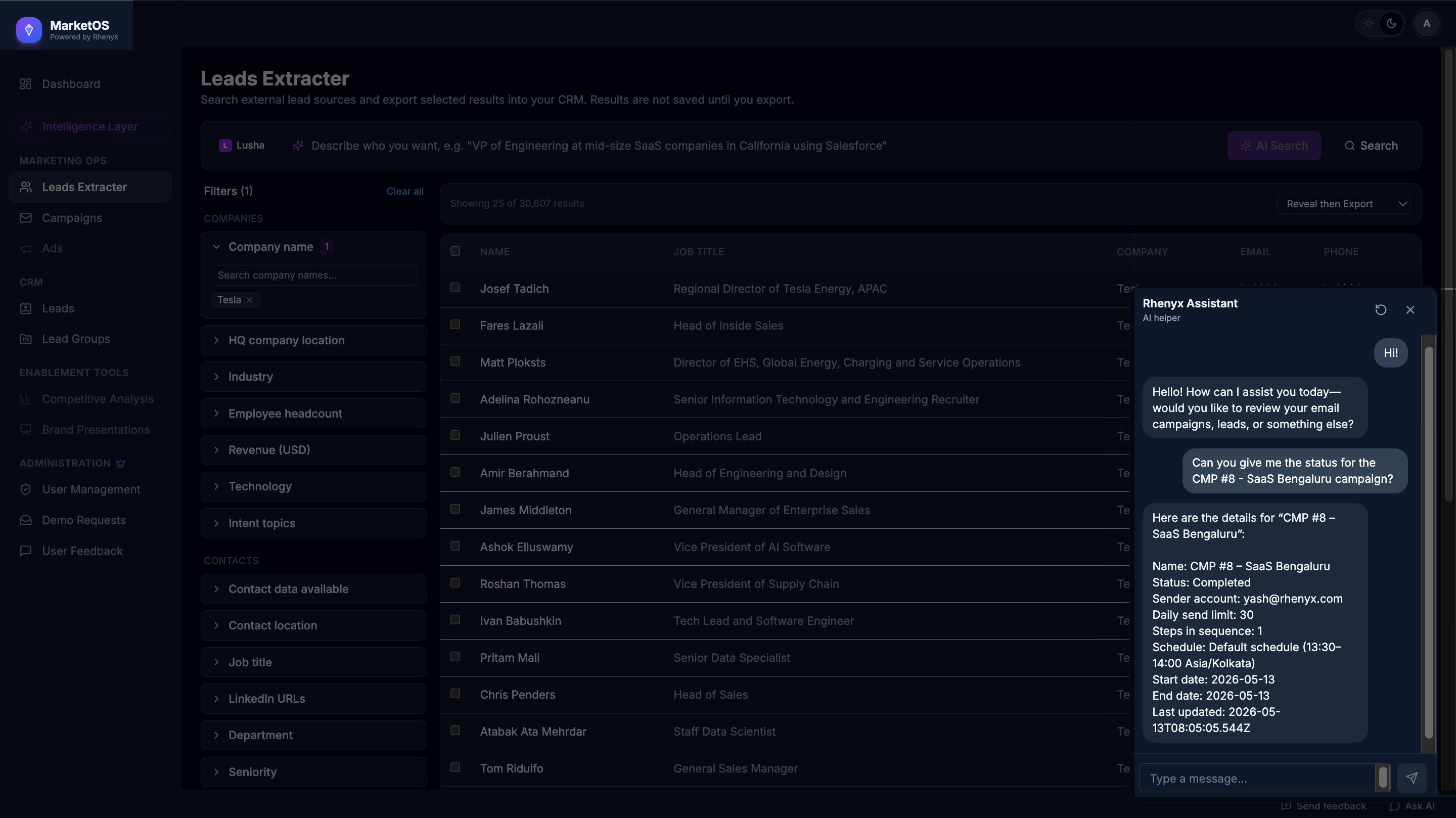Focus the Type a message input
This screenshot has width=1456, height=818.
(1257, 778)
